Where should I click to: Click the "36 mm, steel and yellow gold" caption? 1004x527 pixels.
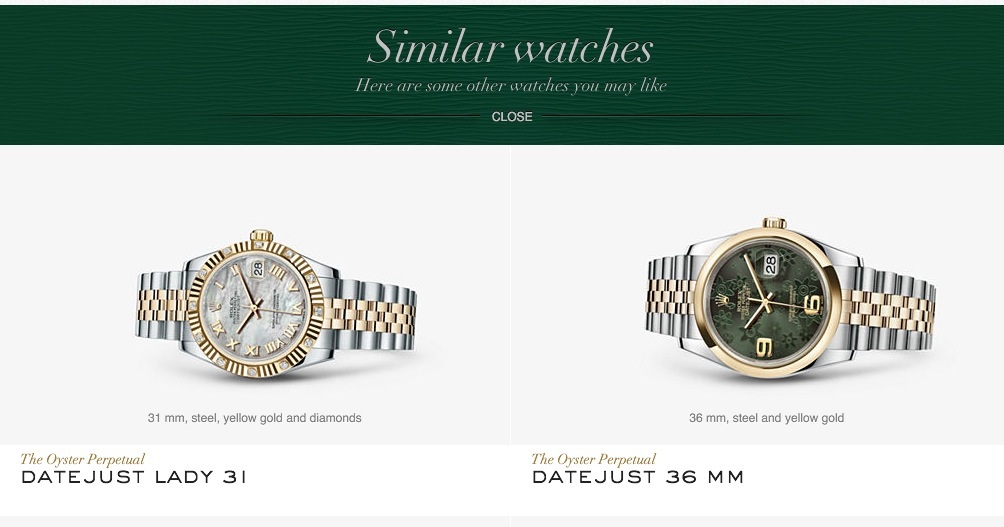point(766,418)
